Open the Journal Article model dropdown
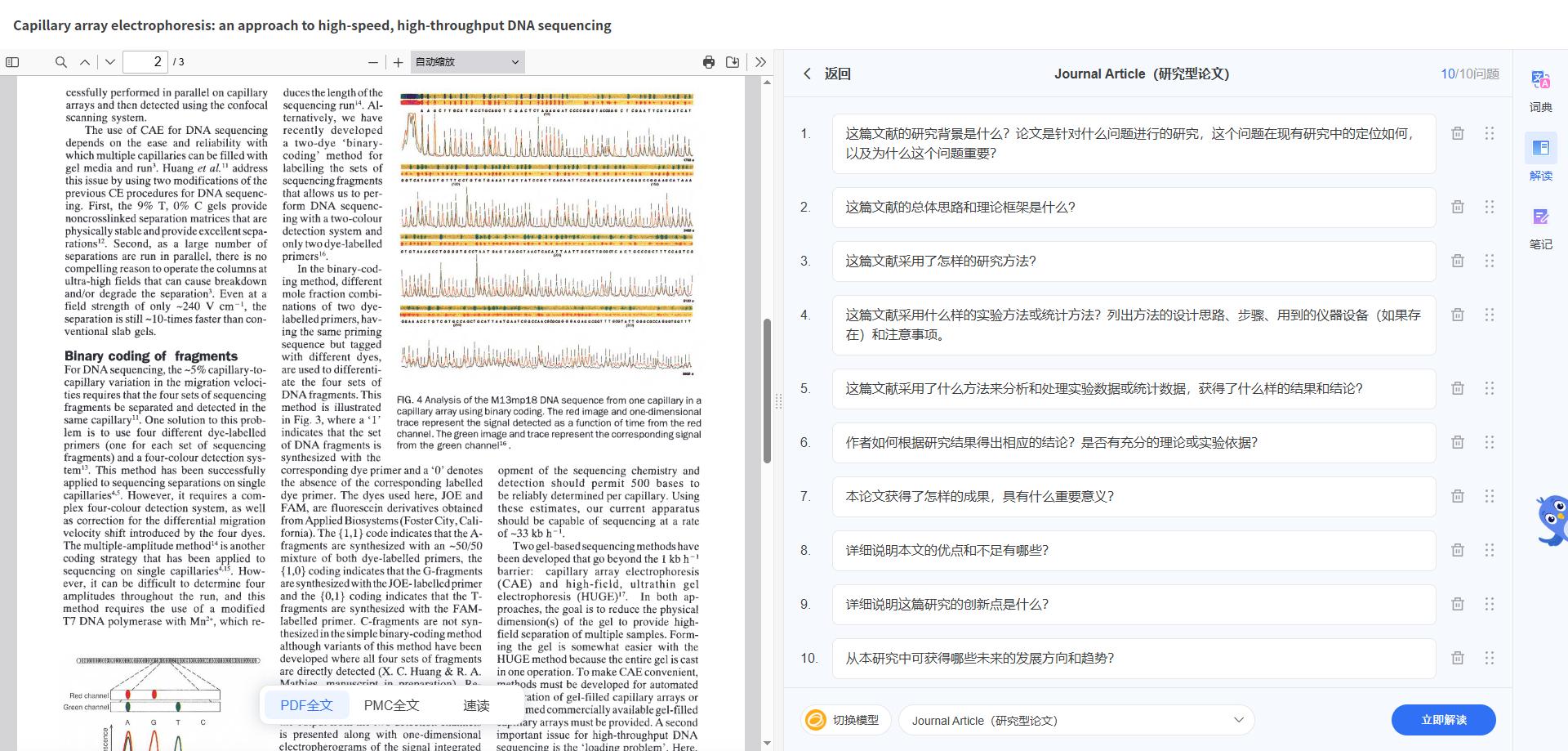The image size is (1568, 751). click(x=1074, y=720)
